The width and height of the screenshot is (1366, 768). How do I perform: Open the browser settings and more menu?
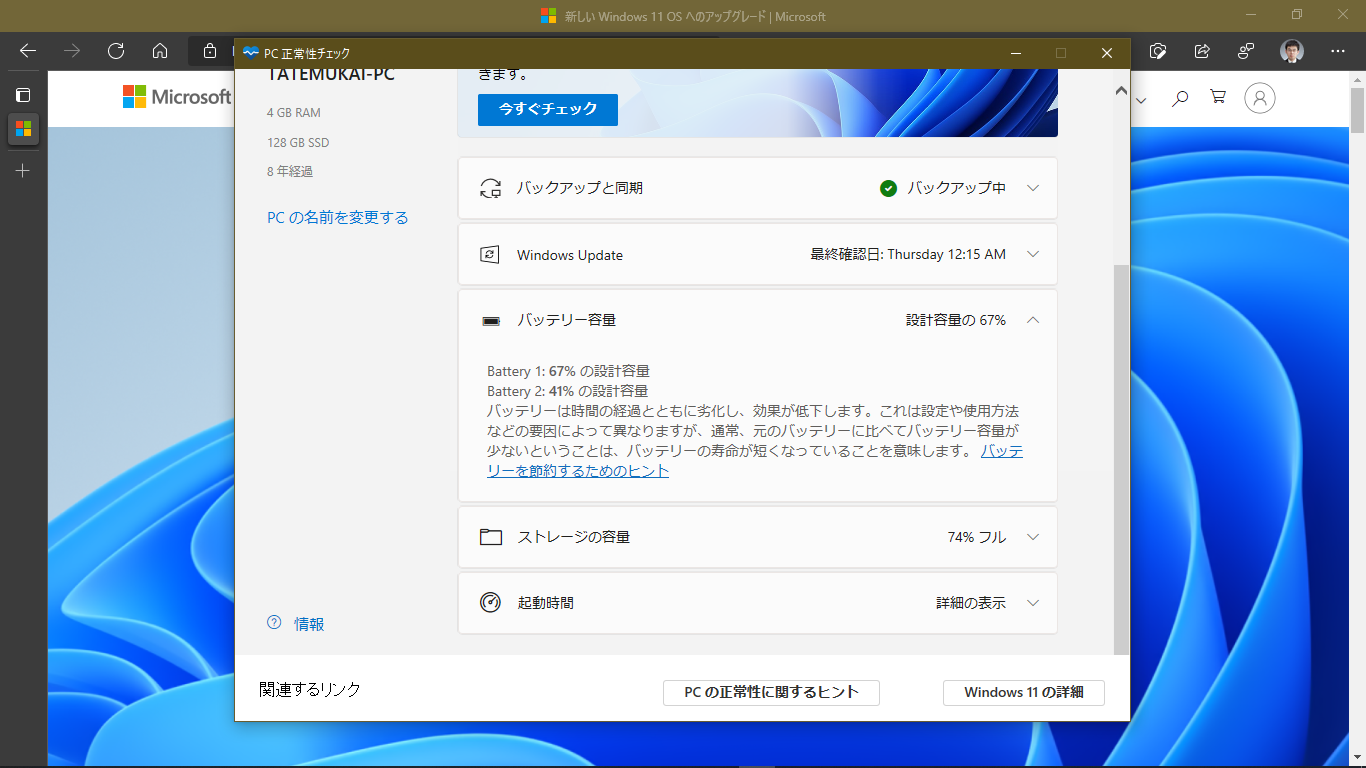click(x=1338, y=51)
